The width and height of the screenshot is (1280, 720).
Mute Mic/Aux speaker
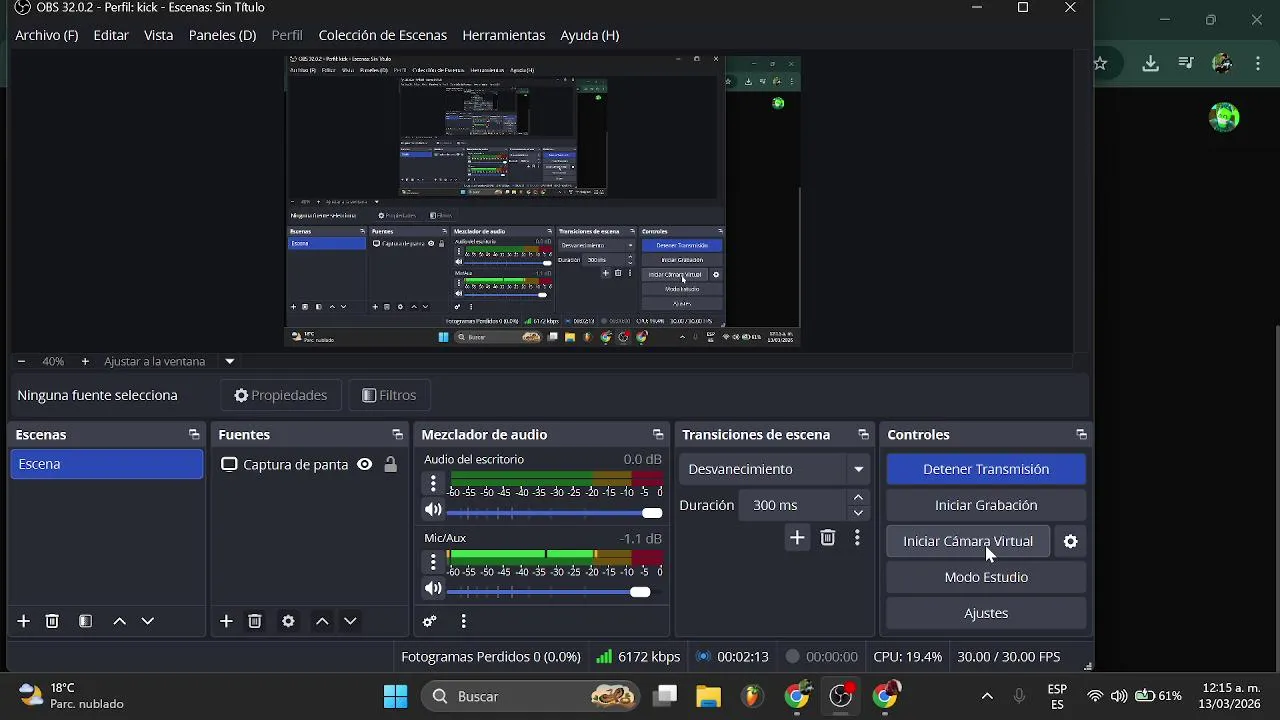(x=433, y=589)
